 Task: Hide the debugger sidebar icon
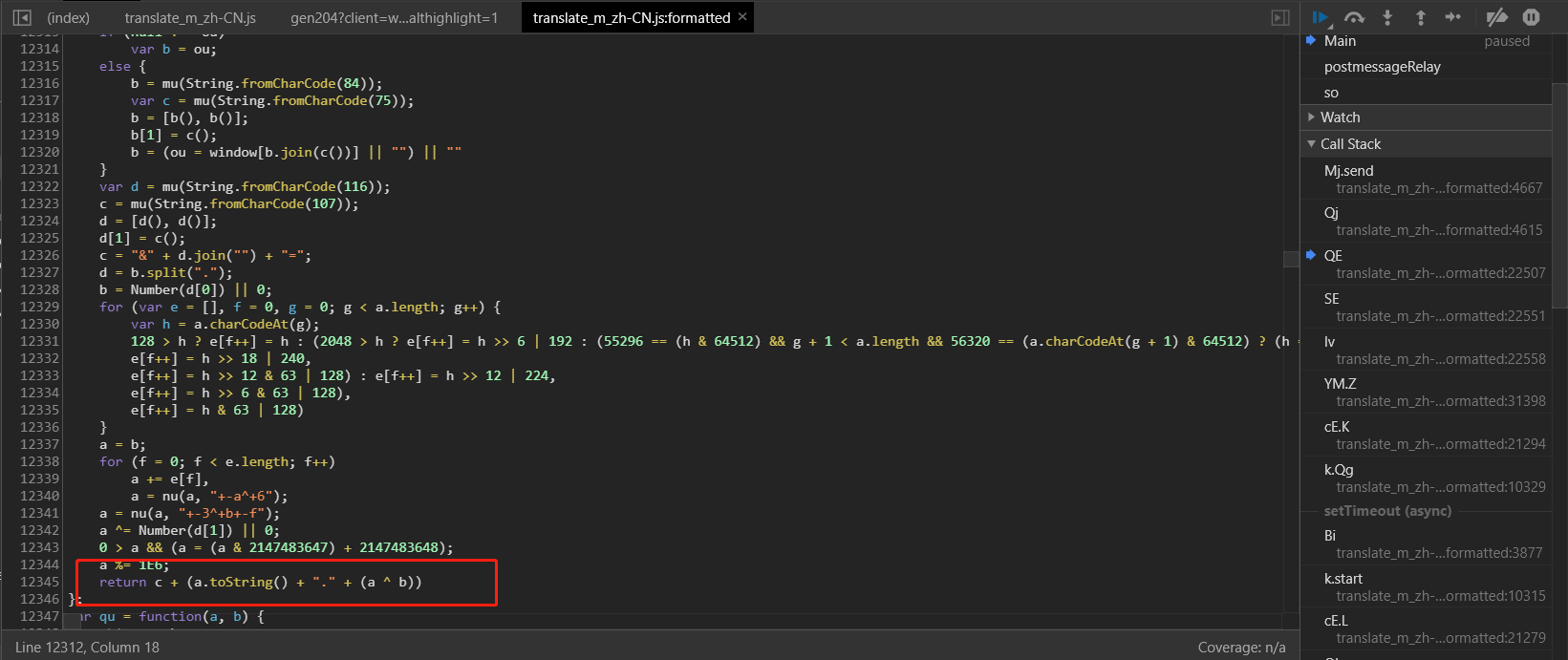(1280, 17)
